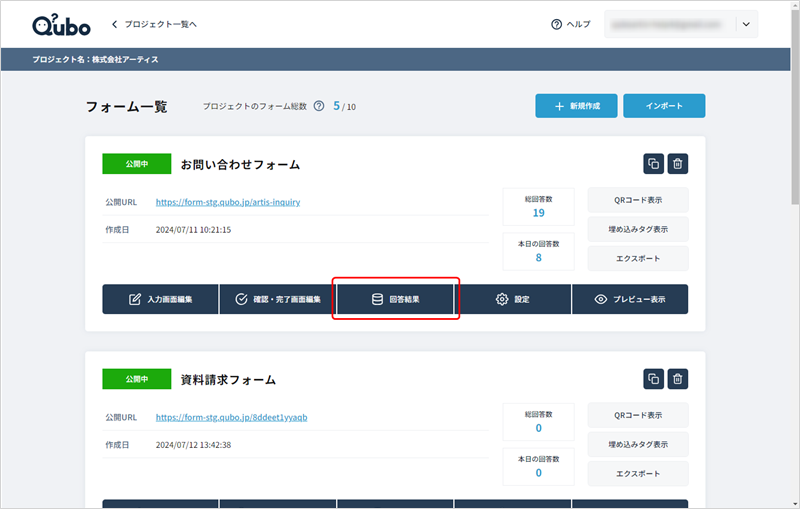Open 入力画面編集 for お問い合わせフォーム
The height and width of the screenshot is (509, 800).
160,299
